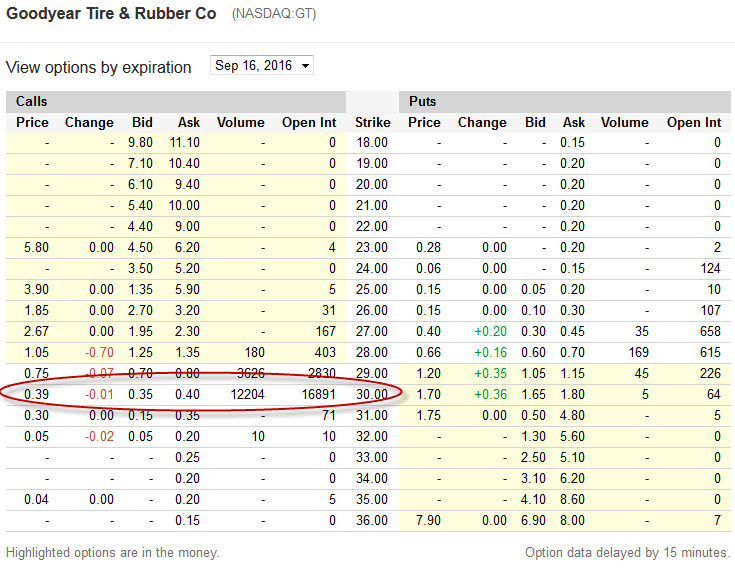Select the Goodyear Tire & Rubber Co title
The image size is (735, 569).
click(111, 14)
